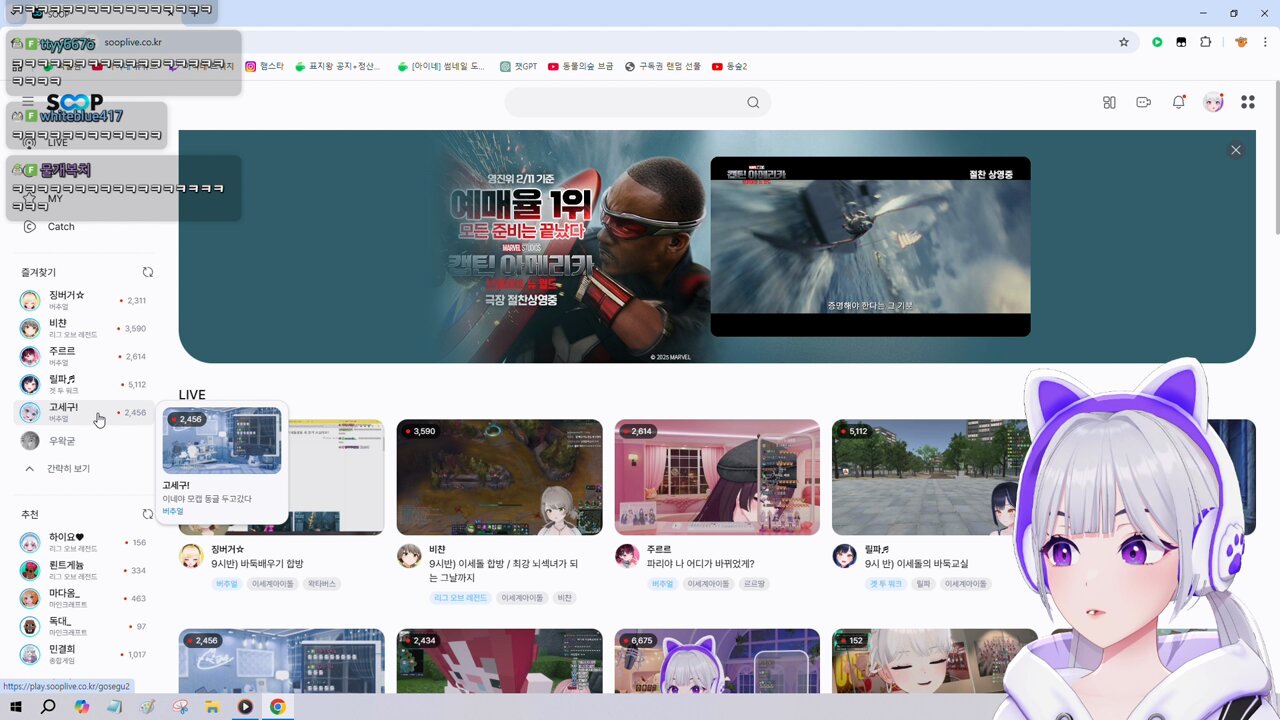This screenshot has width=1280, height=720.
Task: Open stream thumbnail with 2,434 viewers
Action: [499, 661]
